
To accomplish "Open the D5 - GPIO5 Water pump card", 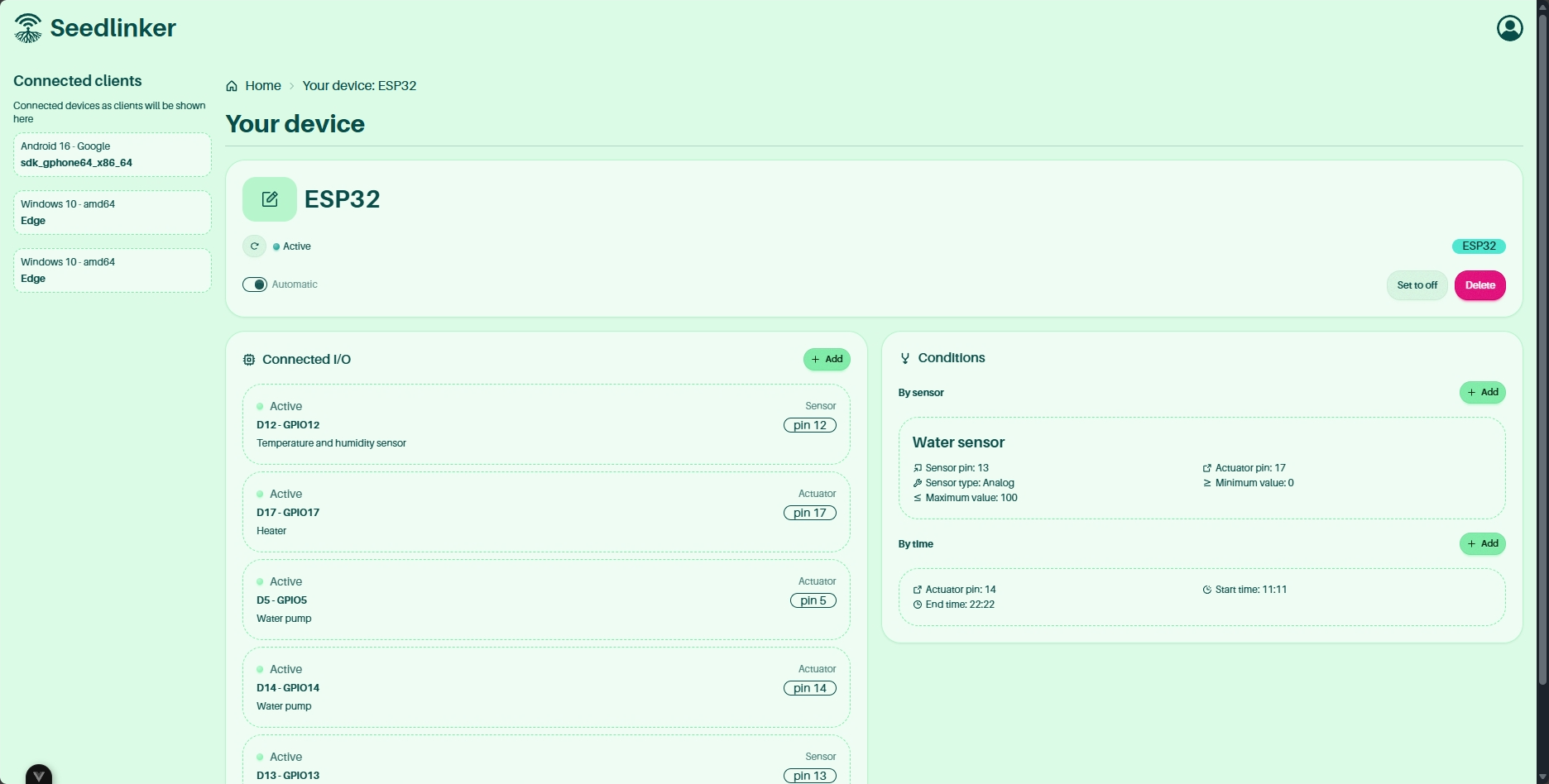I will pyautogui.click(x=546, y=600).
